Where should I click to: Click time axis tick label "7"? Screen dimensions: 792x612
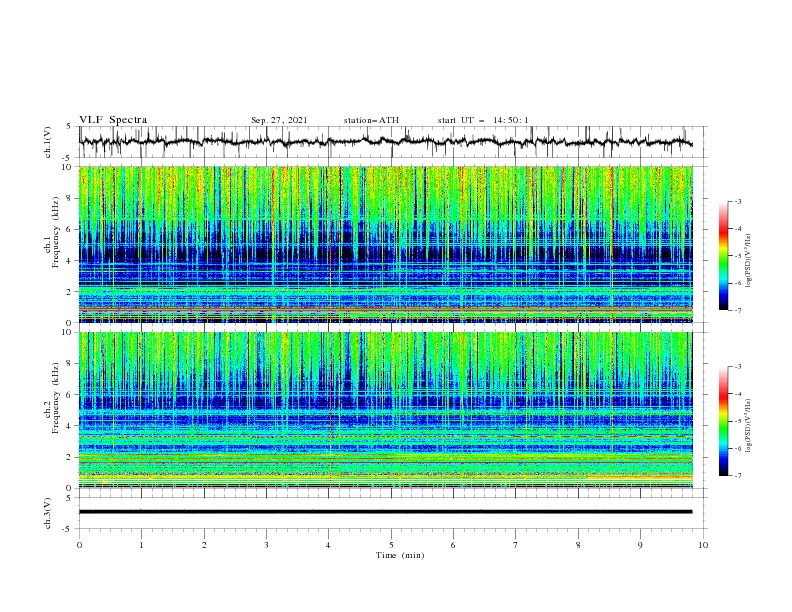coord(516,545)
